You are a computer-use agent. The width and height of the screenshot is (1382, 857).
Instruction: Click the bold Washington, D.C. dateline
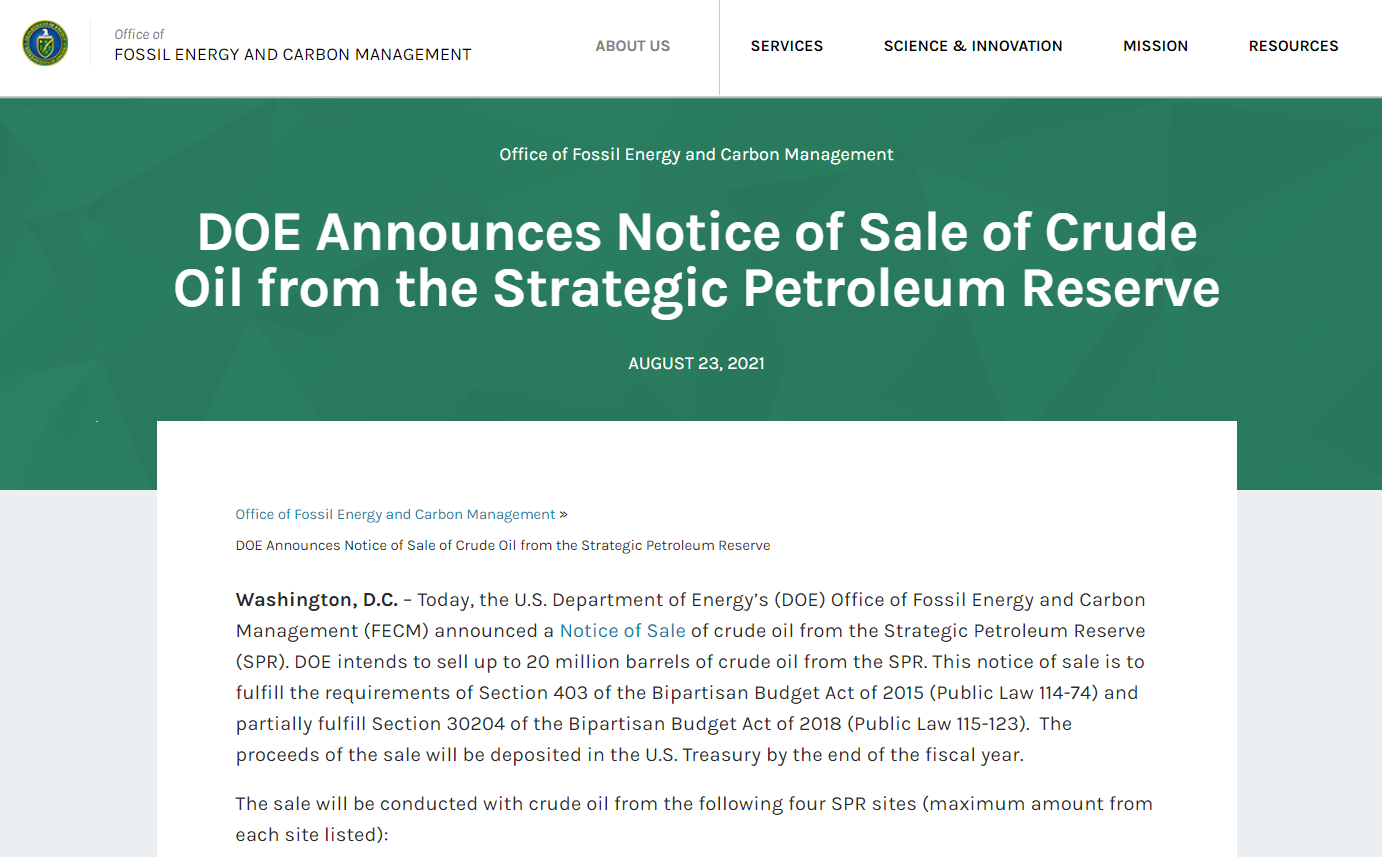(317, 599)
